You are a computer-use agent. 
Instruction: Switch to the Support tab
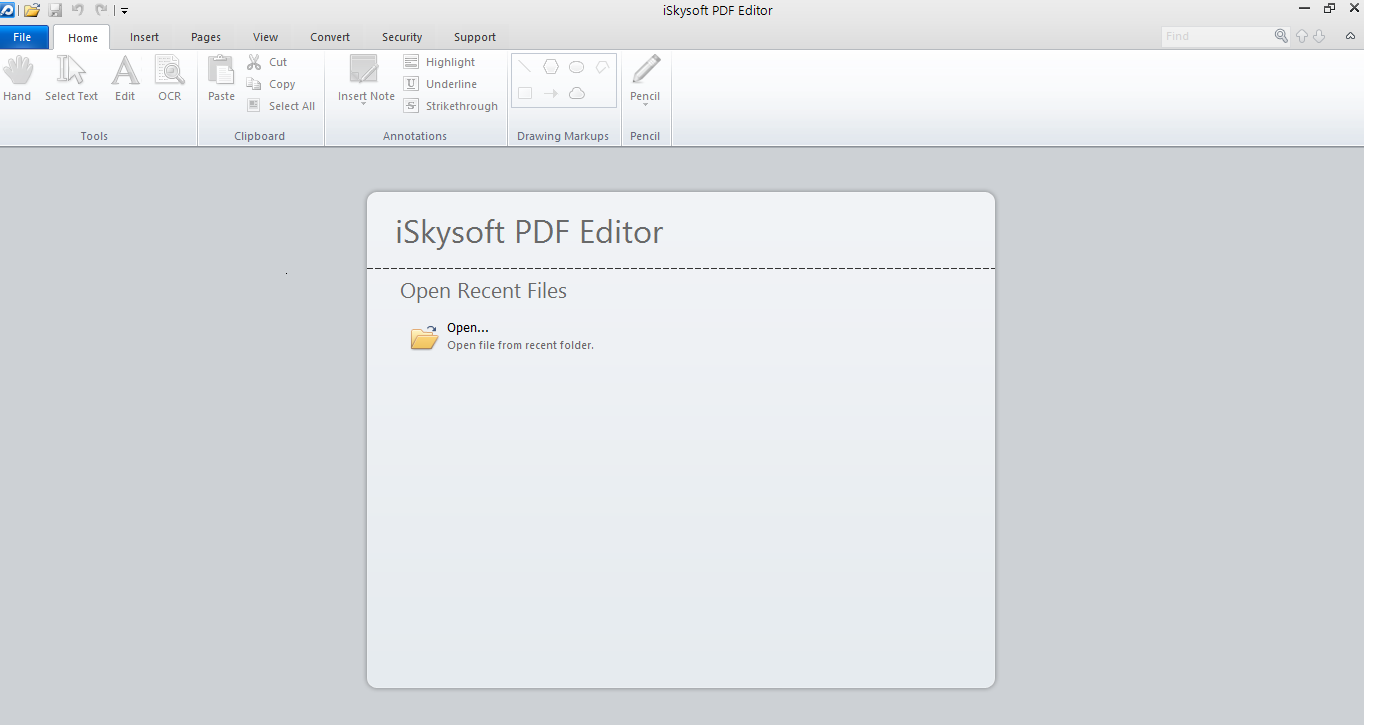(475, 37)
